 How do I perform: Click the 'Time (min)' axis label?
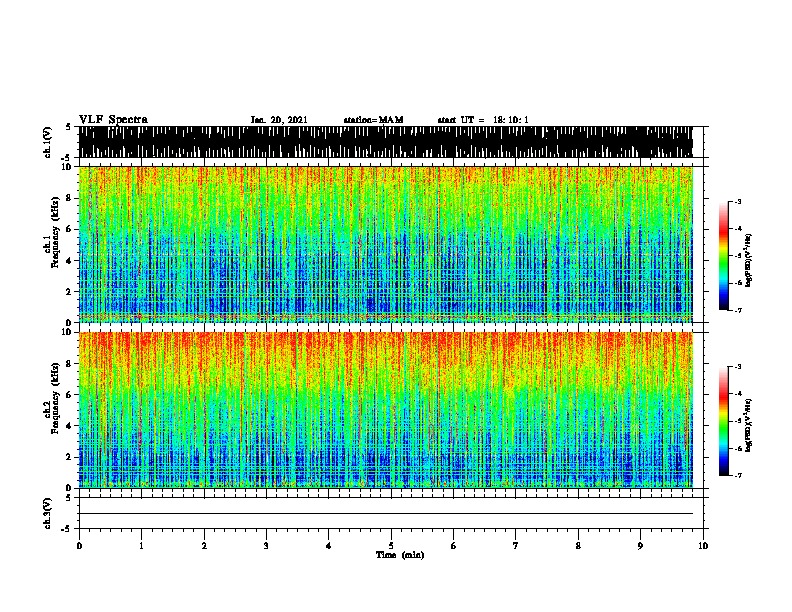point(400,555)
